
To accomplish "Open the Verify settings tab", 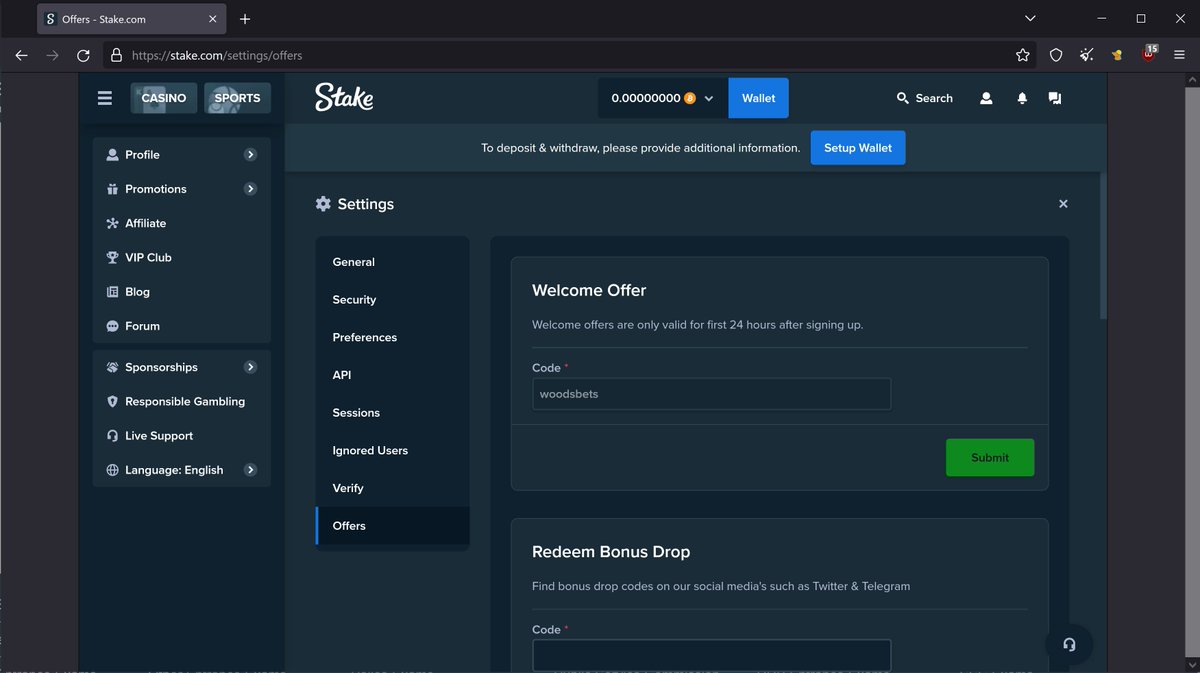I will pos(392,488).
